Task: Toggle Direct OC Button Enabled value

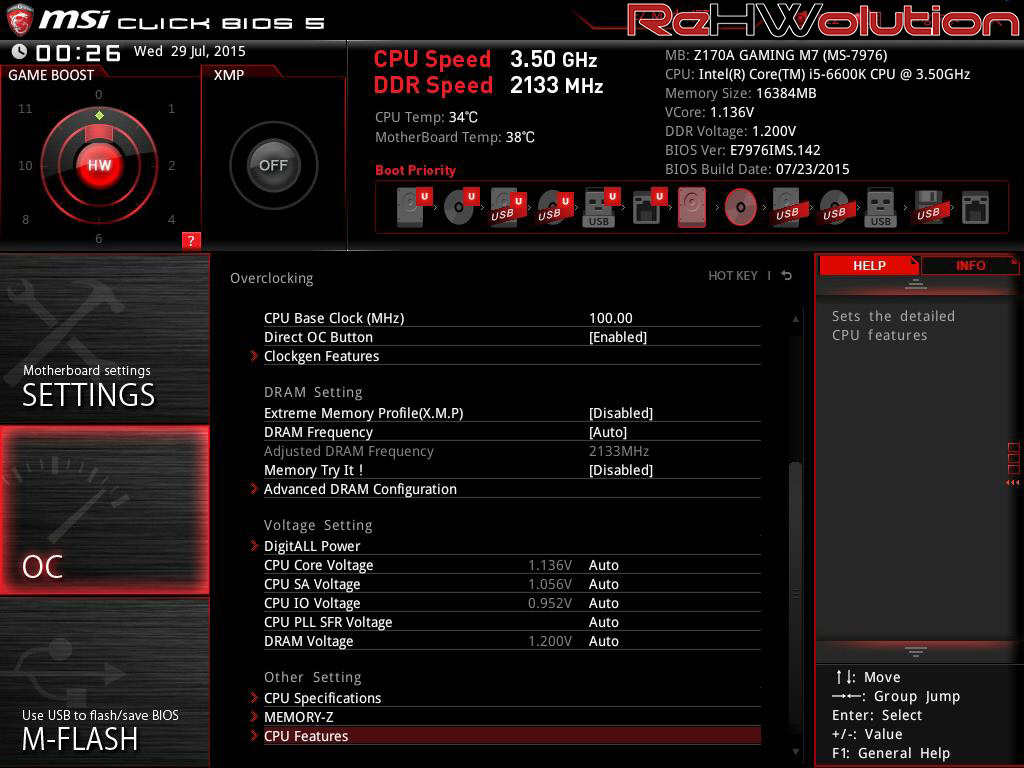Action: coord(618,337)
